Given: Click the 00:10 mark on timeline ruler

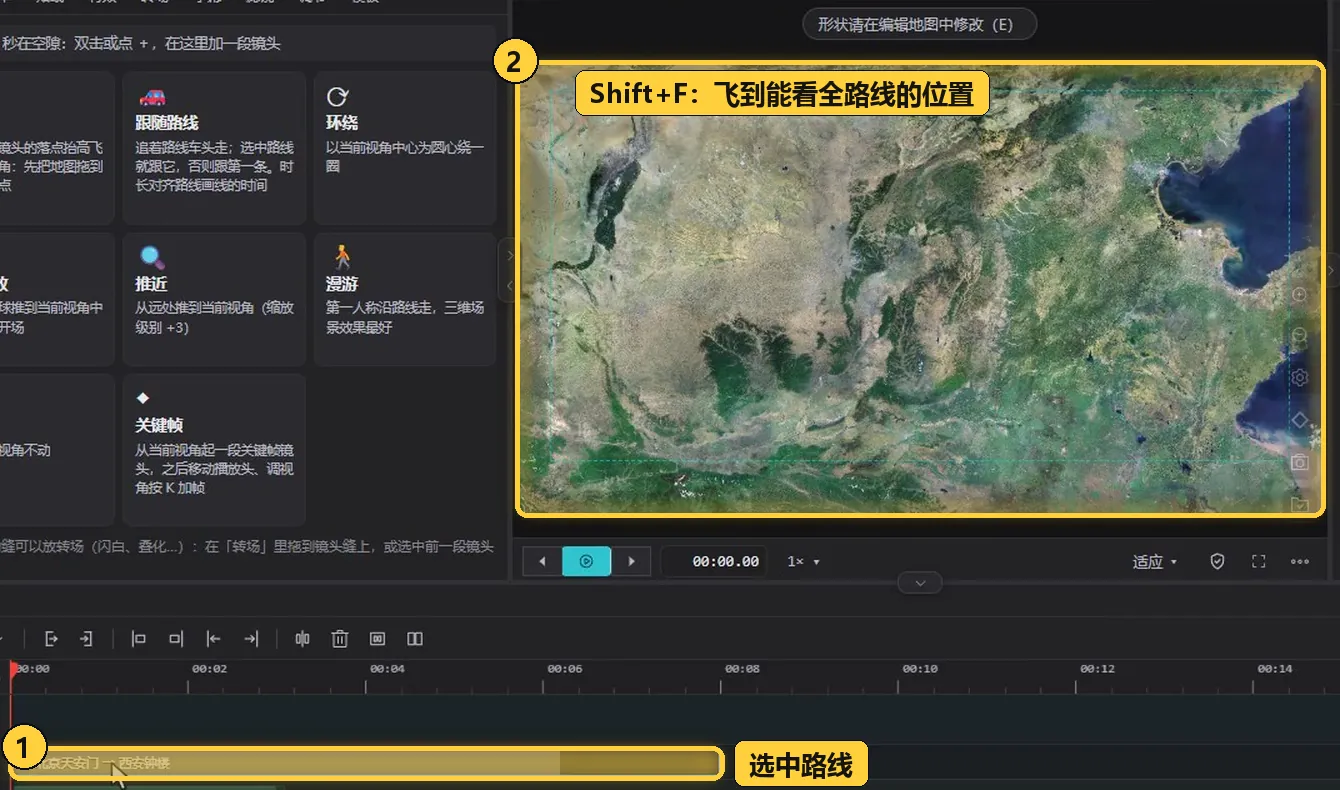Looking at the screenshot, I should (x=920, y=669).
